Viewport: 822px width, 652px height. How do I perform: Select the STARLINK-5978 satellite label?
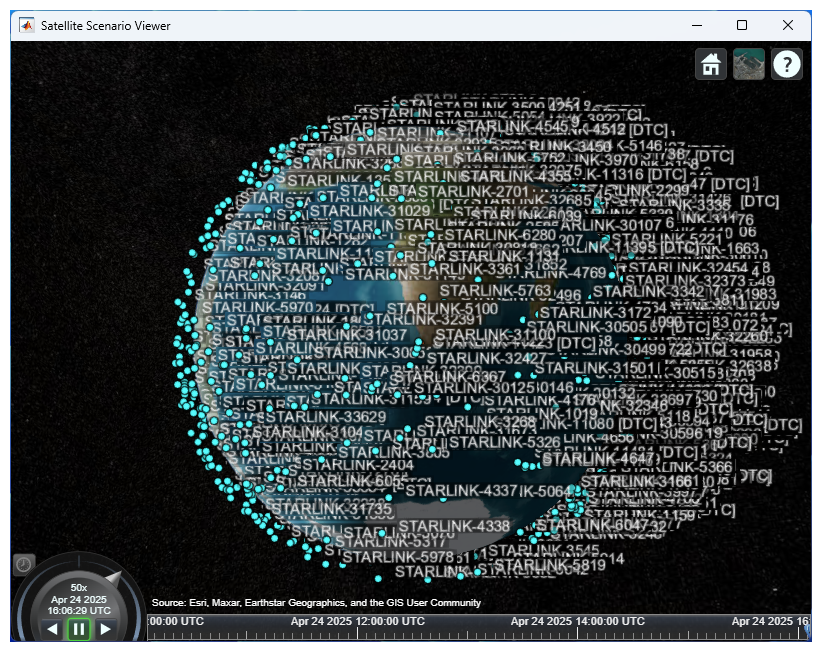click(398, 557)
